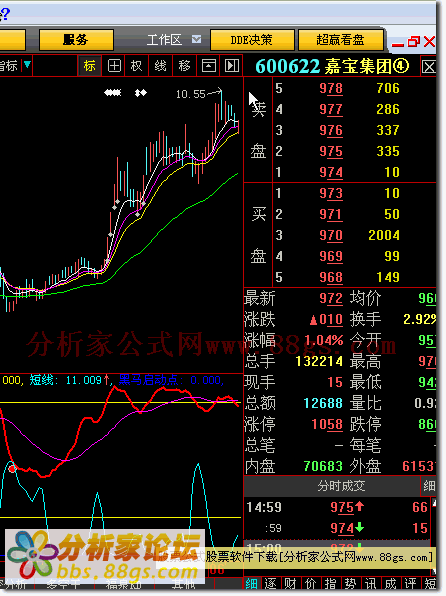Click the crosshair grid toolbar icon
Image resolution: width=446 pixels, height=596 pixels.
[x=114, y=66]
